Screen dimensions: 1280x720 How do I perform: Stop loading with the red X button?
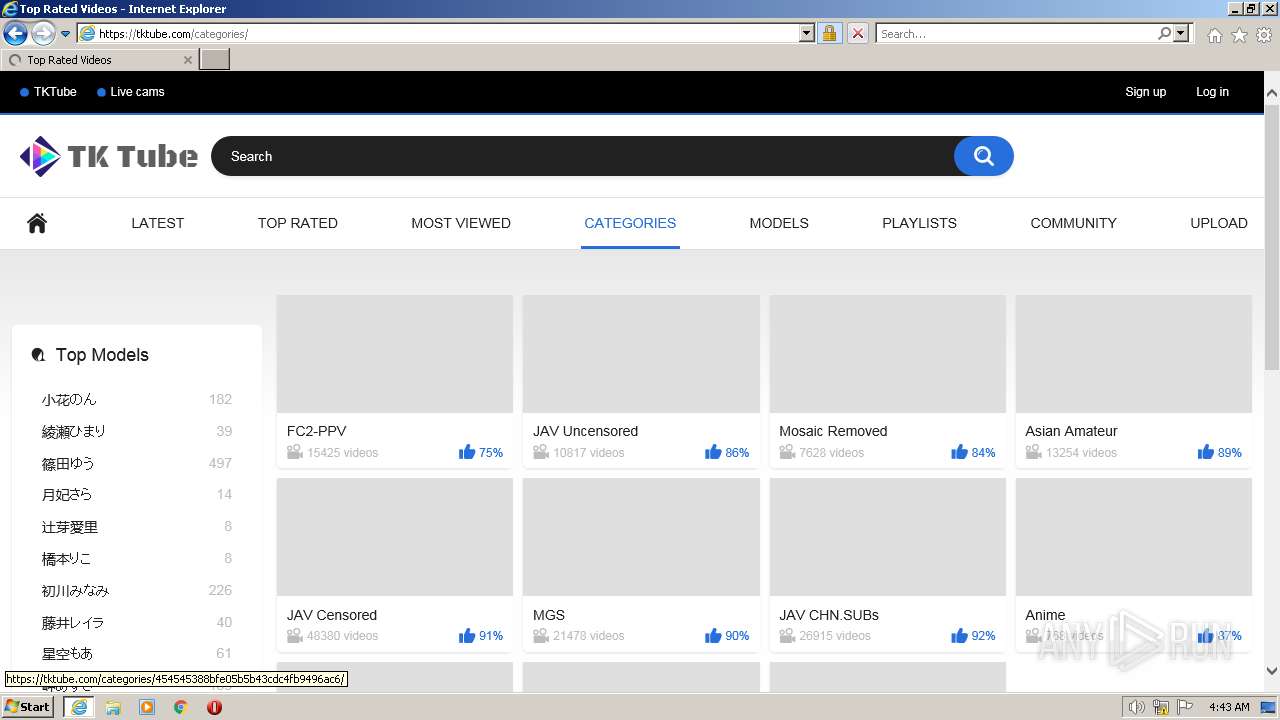coord(857,33)
